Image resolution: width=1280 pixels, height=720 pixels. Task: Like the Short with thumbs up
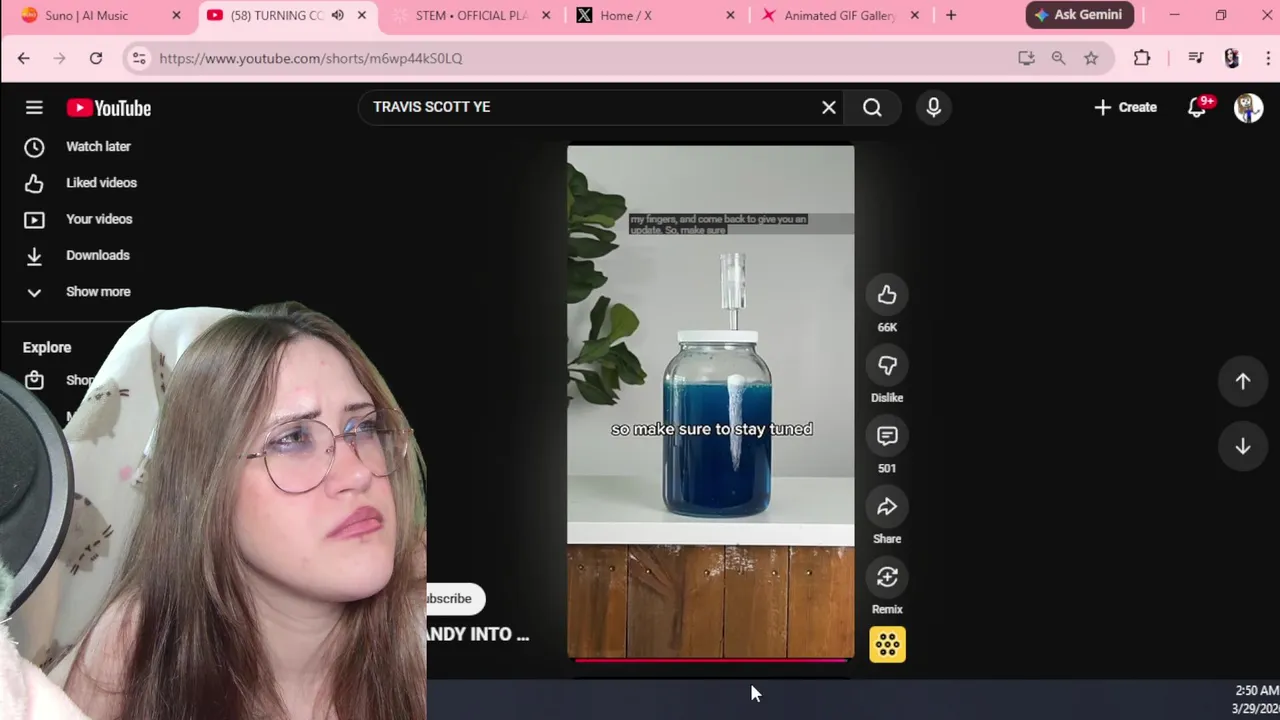tap(887, 295)
